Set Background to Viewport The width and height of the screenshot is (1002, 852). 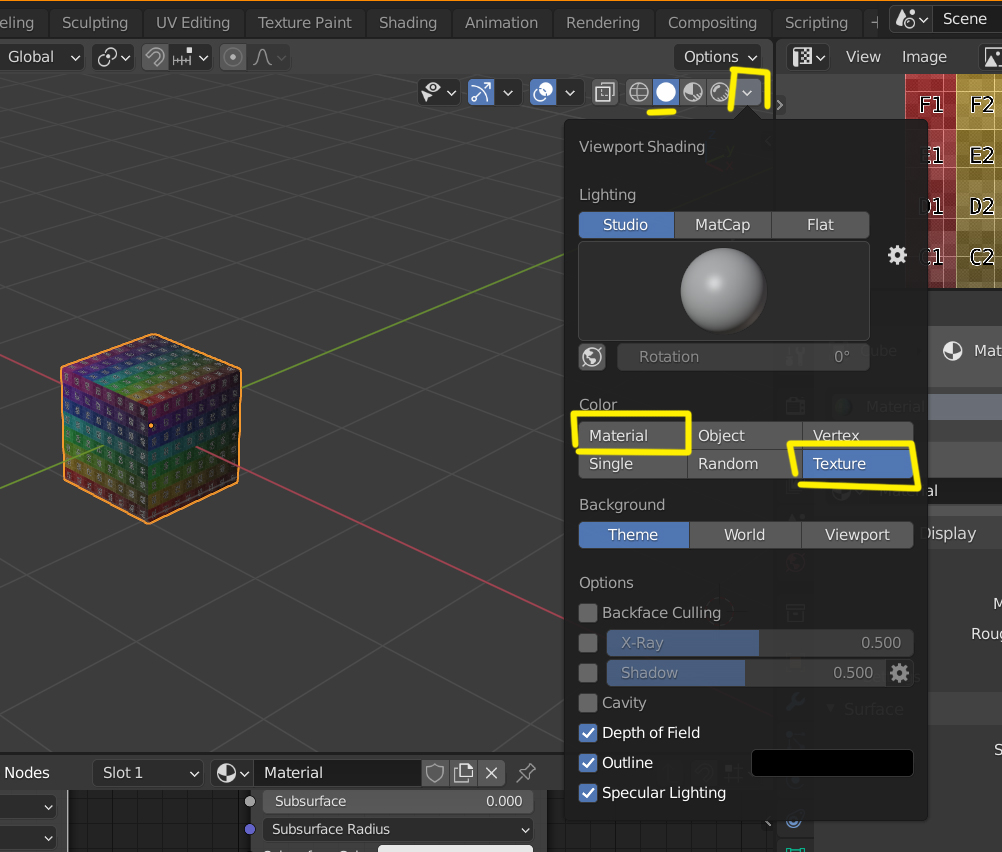tap(858, 535)
